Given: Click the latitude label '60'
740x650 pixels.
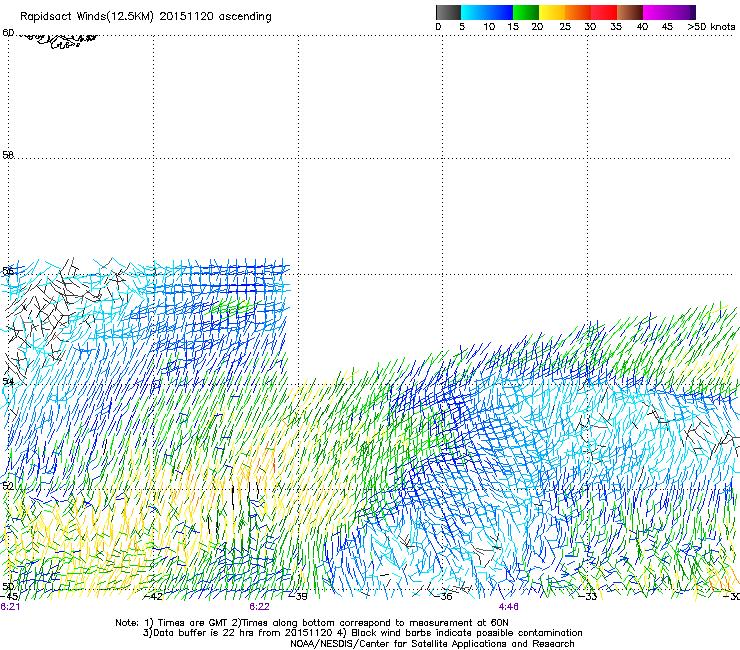Looking at the screenshot, I should [x=8, y=33].
